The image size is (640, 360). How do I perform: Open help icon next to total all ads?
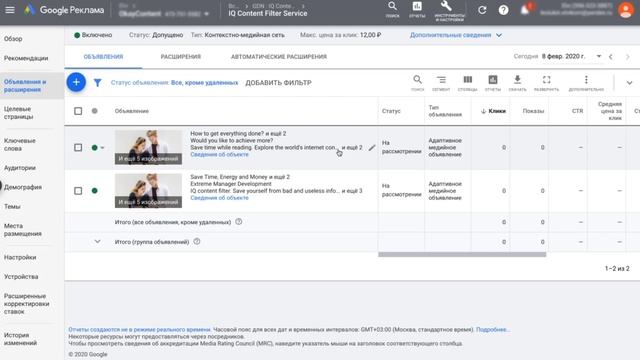[x=239, y=222]
